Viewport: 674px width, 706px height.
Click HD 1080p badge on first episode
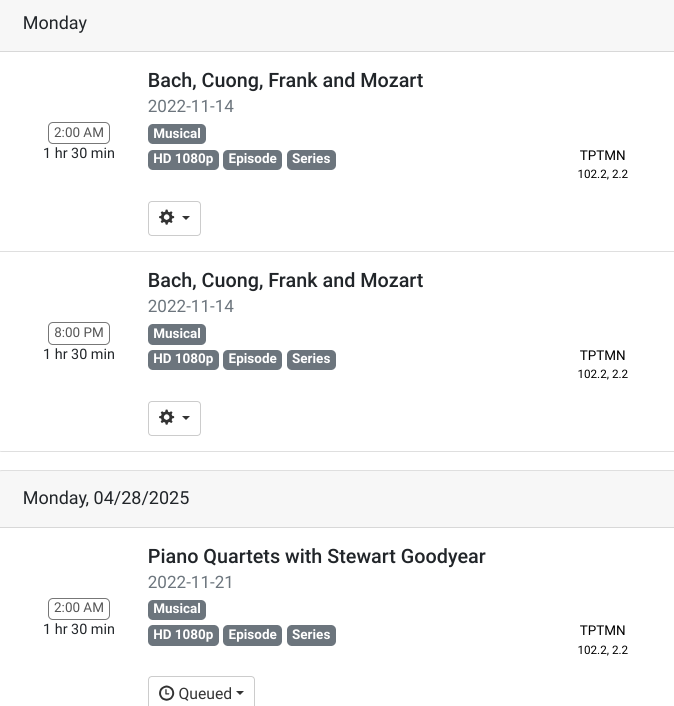click(184, 159)
